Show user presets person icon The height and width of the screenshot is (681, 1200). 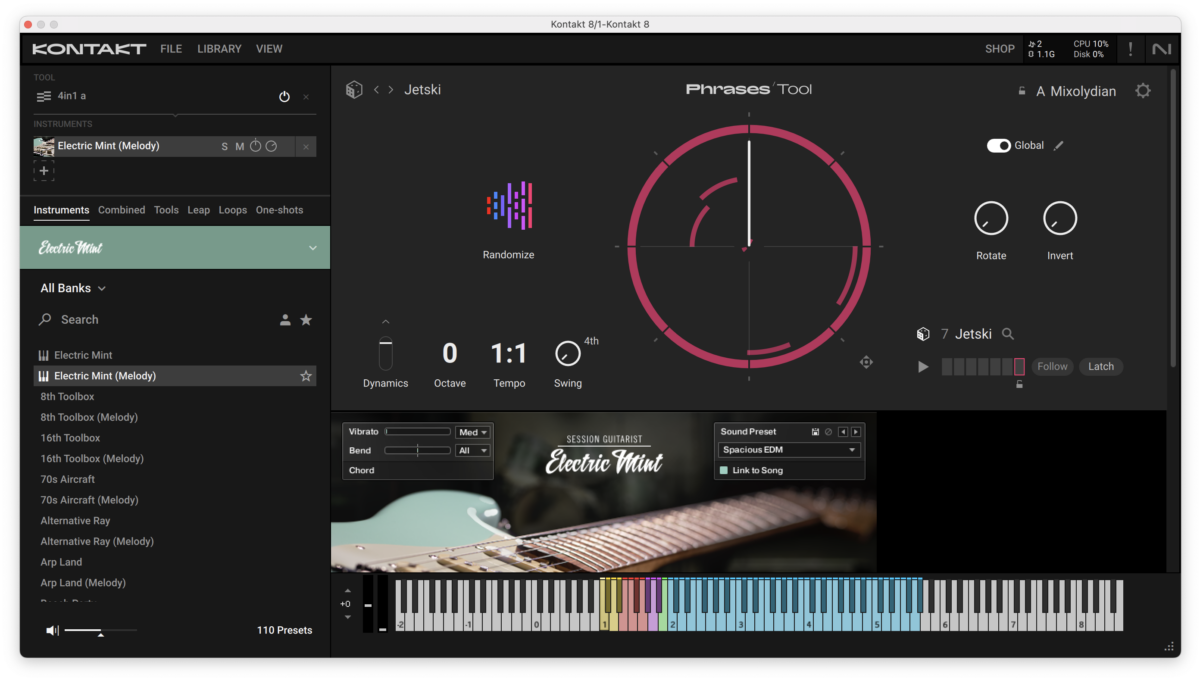(x=285, y=320)
